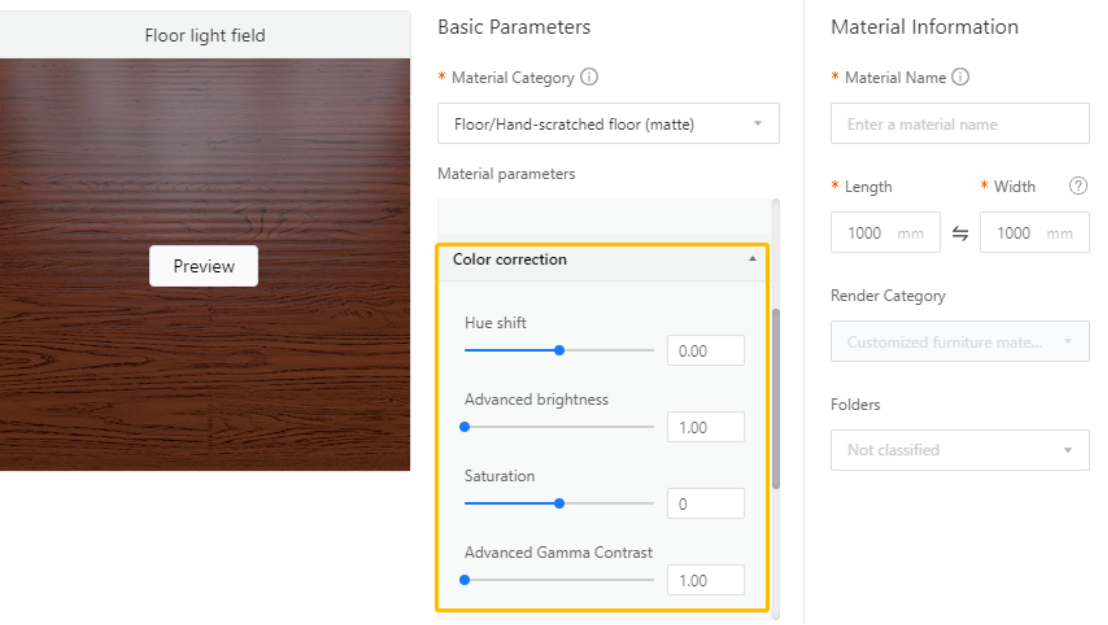
Task: Click the Advanced Gamma Contrast slider handle
Action: click(465, 580)
